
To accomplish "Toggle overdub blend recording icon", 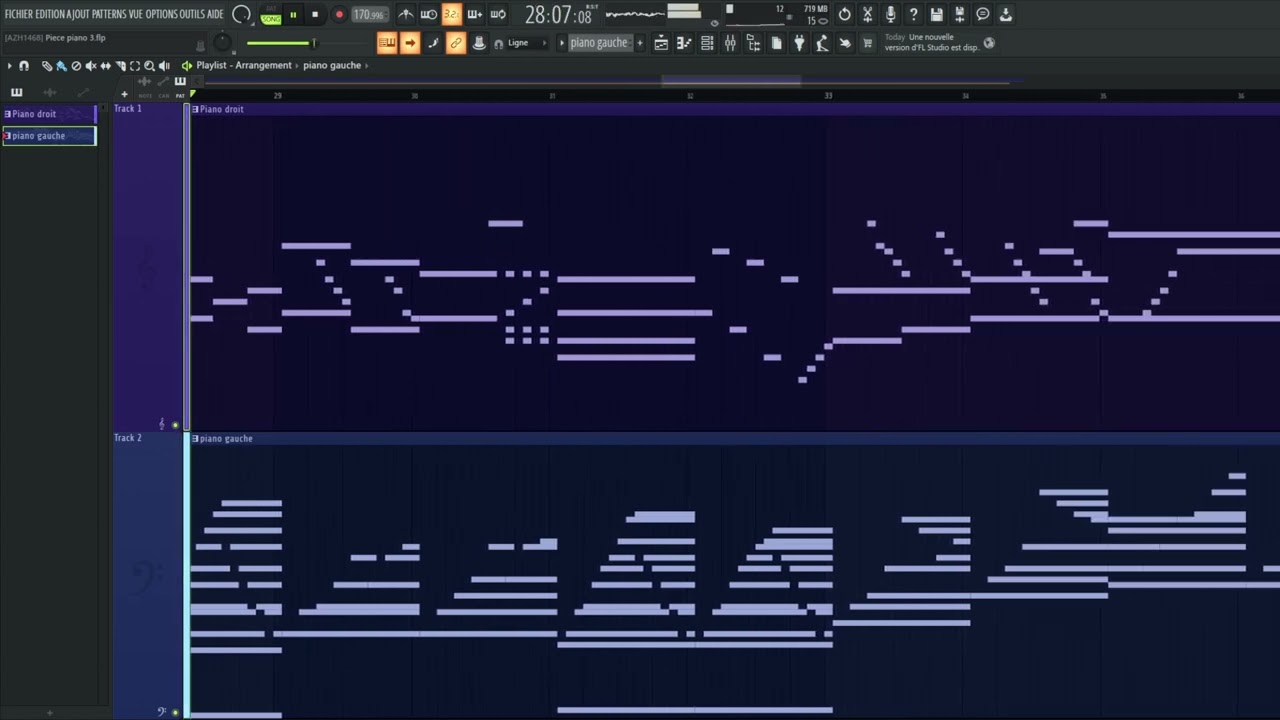I will click(475, 14).
